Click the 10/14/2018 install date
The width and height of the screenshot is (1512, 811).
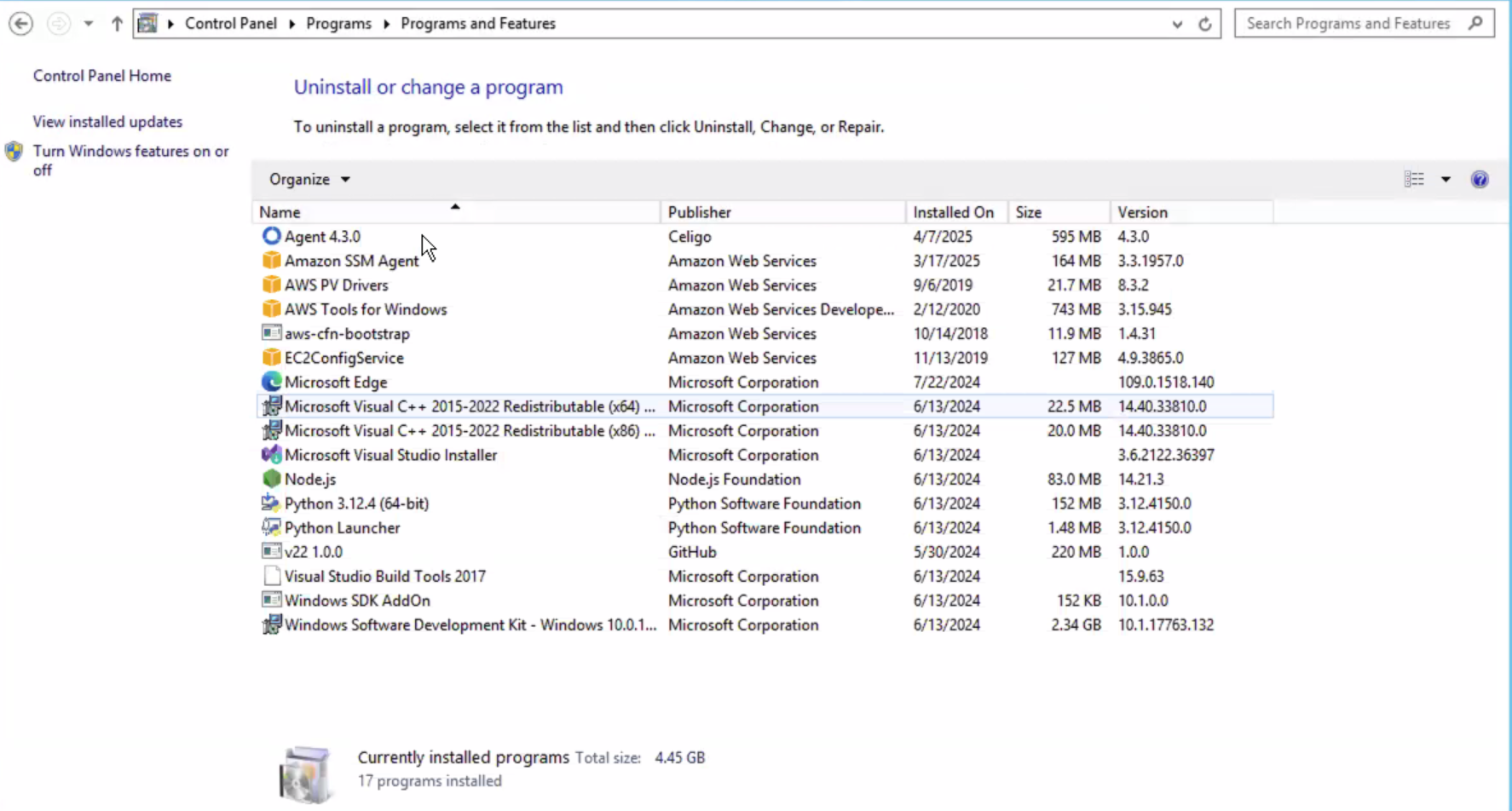(x=950, y=334)
